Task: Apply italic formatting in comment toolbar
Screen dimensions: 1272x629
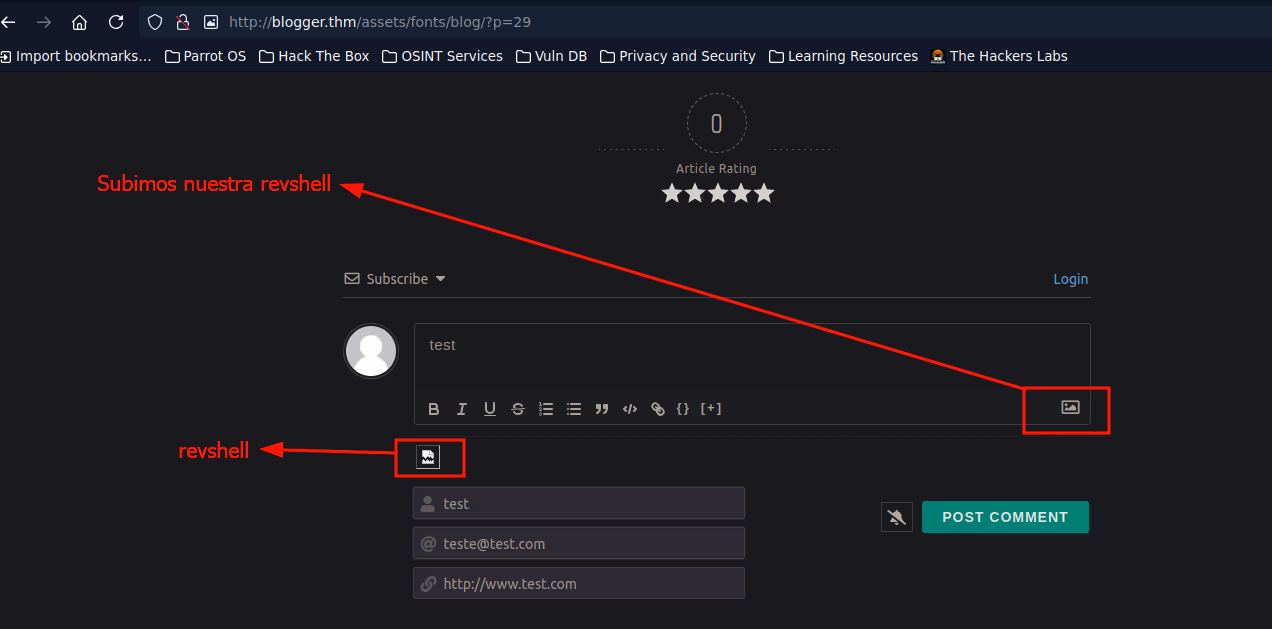Action: coord(462,409)
